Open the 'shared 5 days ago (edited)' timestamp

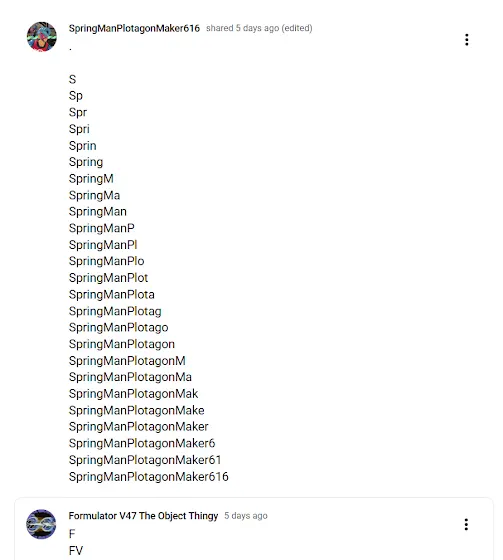(259, 28)
